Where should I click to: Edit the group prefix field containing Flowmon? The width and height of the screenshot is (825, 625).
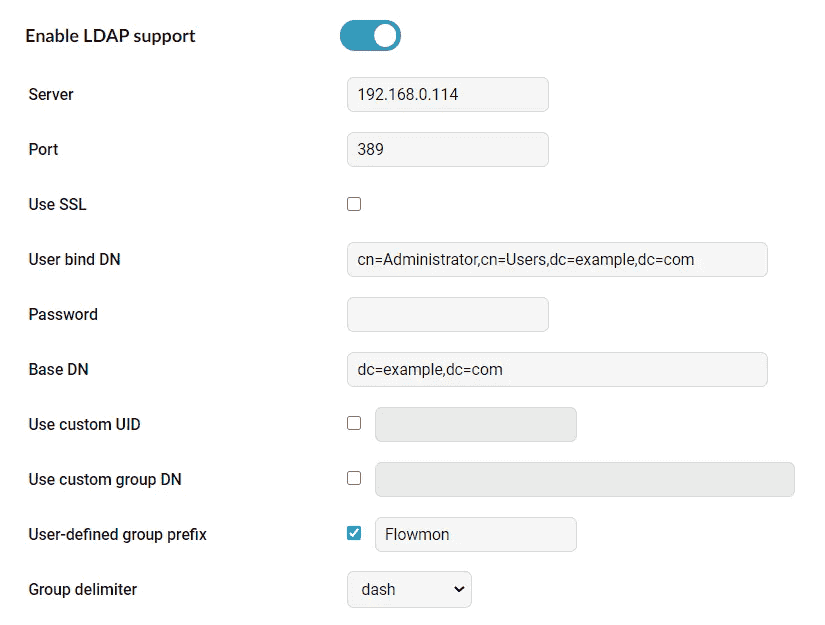pyautogui.click(x=475, y=534)
